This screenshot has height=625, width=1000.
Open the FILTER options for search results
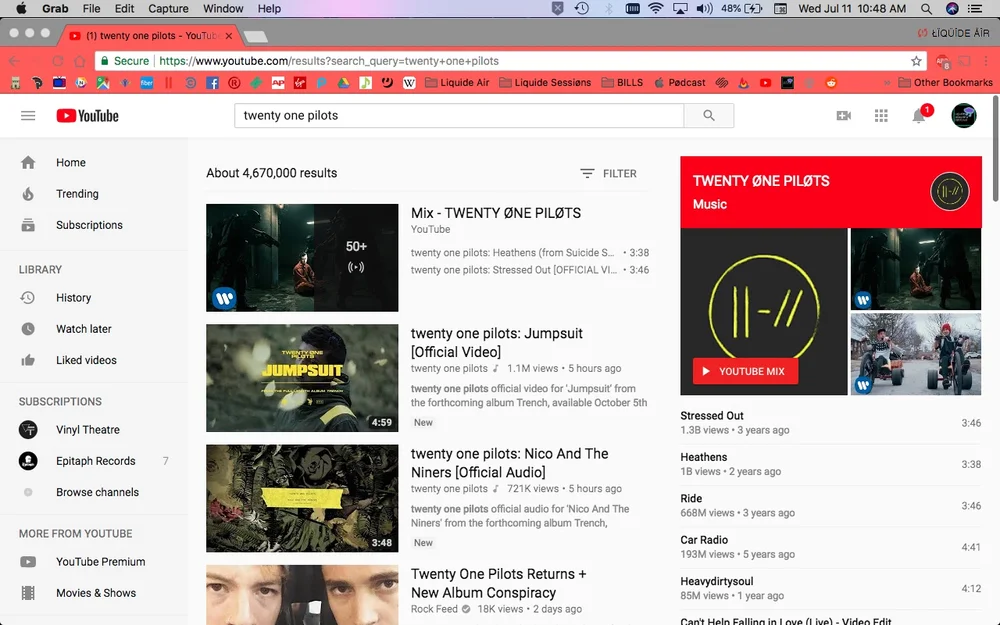[x=608, y=173]
